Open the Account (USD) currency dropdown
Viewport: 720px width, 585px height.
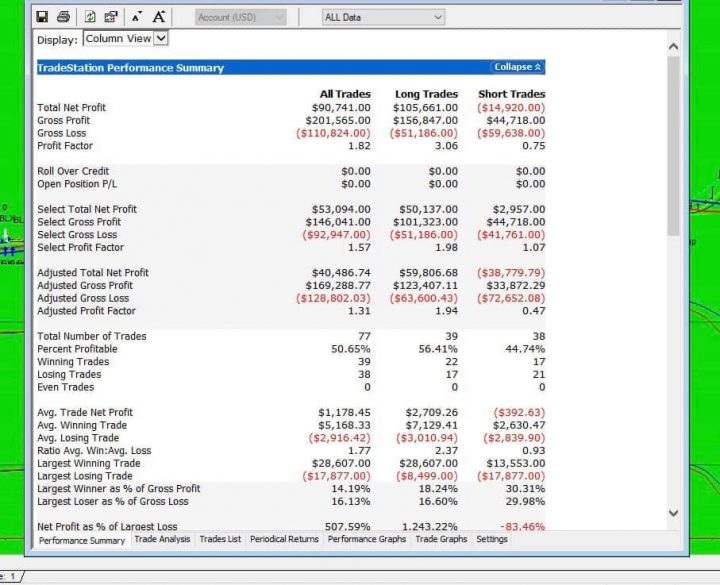241,17
